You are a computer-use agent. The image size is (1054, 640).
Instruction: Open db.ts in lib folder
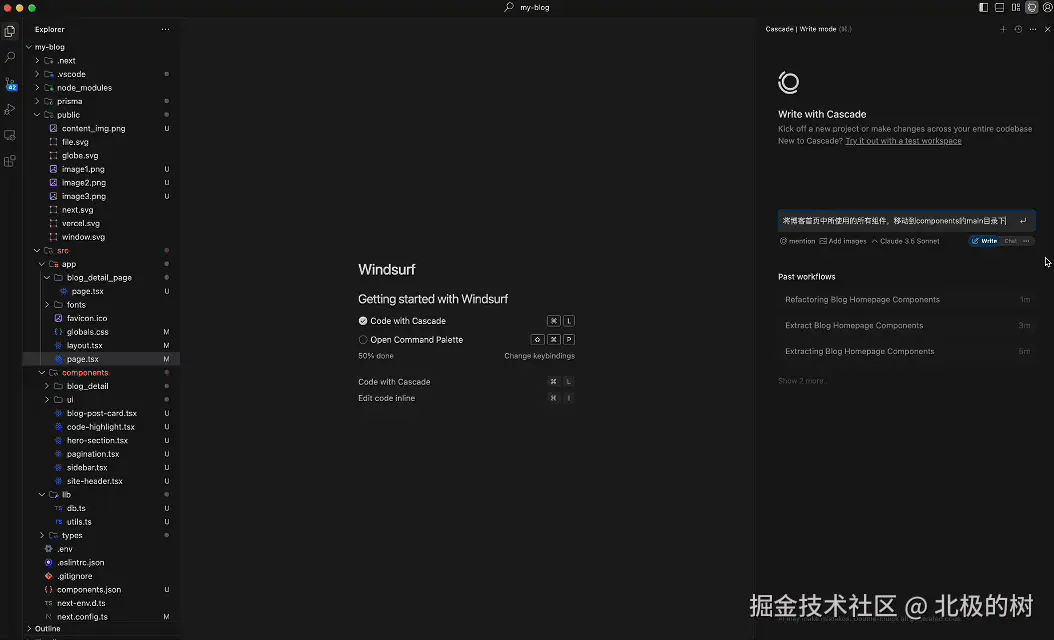point(76,508)
